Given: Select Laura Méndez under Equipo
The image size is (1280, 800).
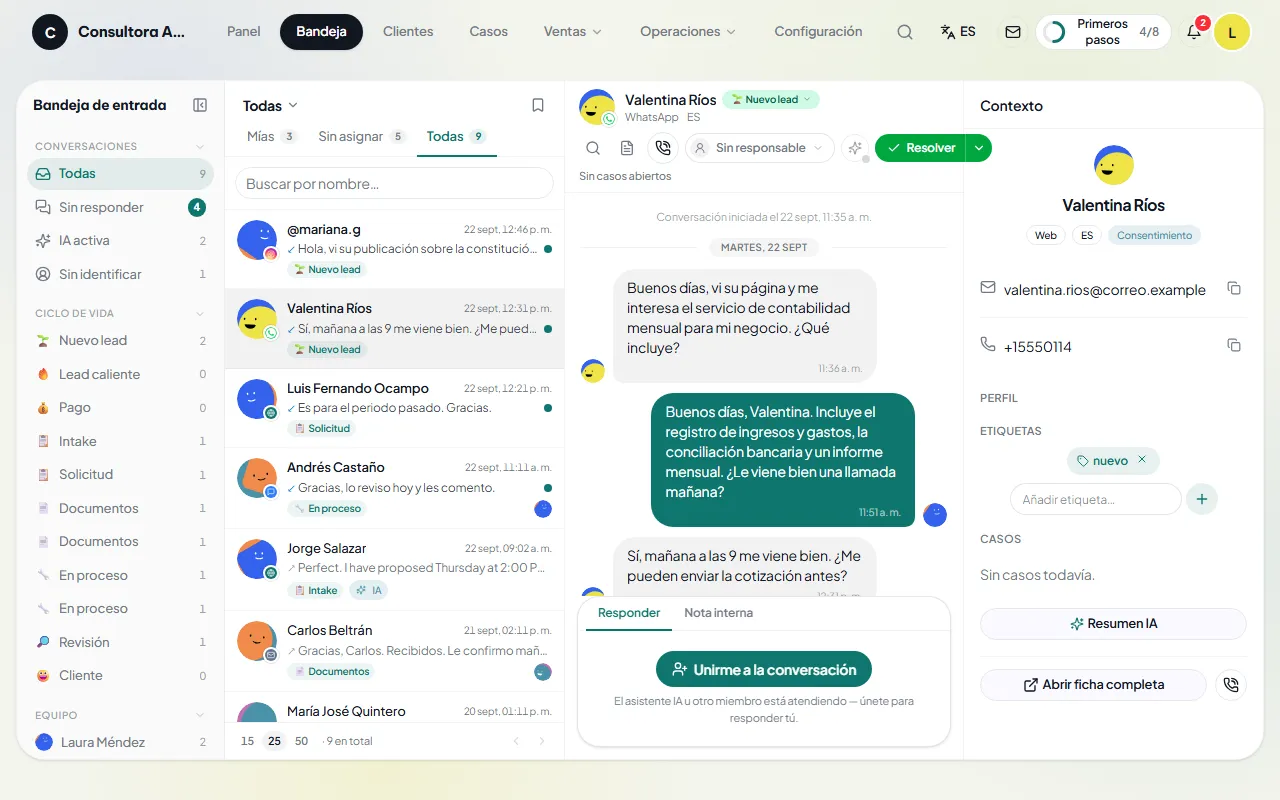Looking at the screenshot, I should click(x=120, y=742).
